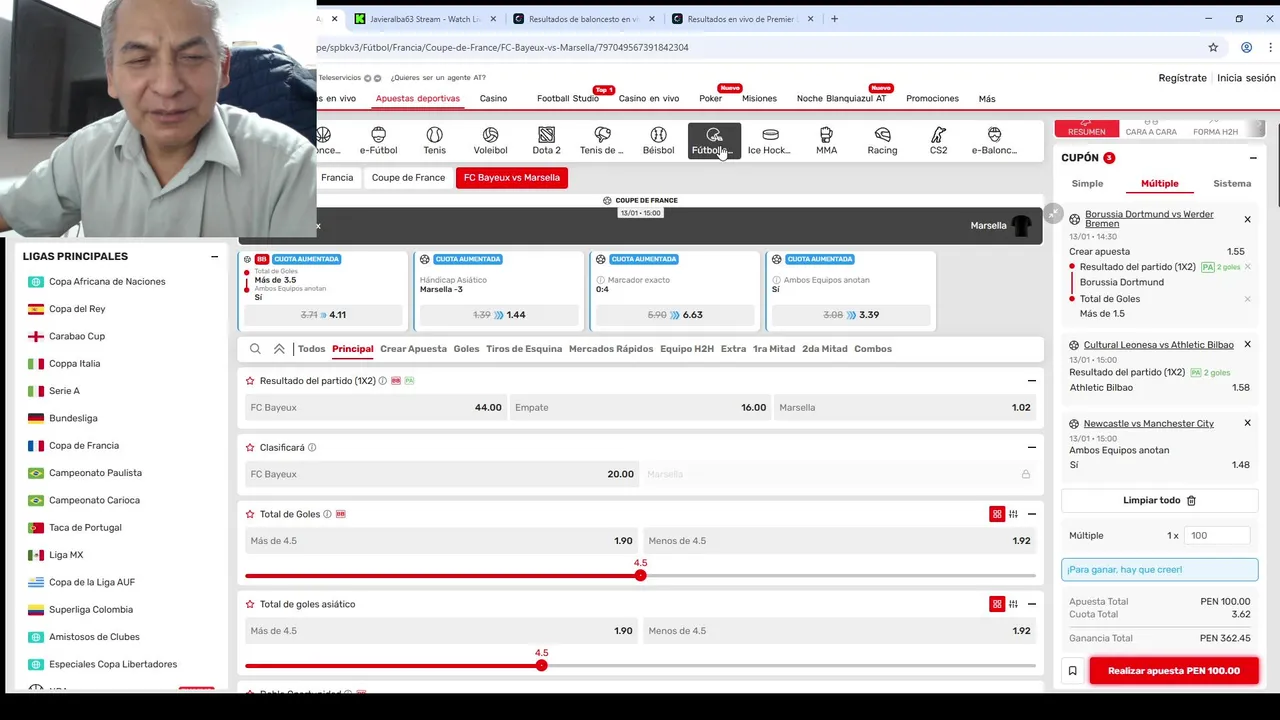Click the multiple stake amount input

pyautogui.click(x=1217, y=536)
